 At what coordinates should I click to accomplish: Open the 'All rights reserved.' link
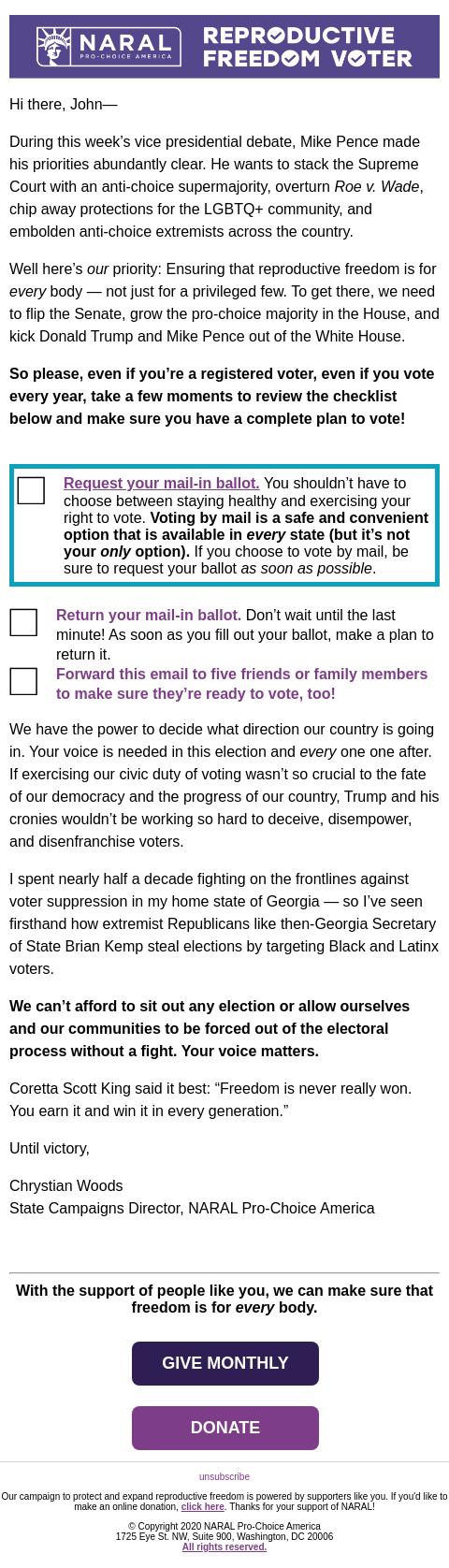(x=224, y=1546)
